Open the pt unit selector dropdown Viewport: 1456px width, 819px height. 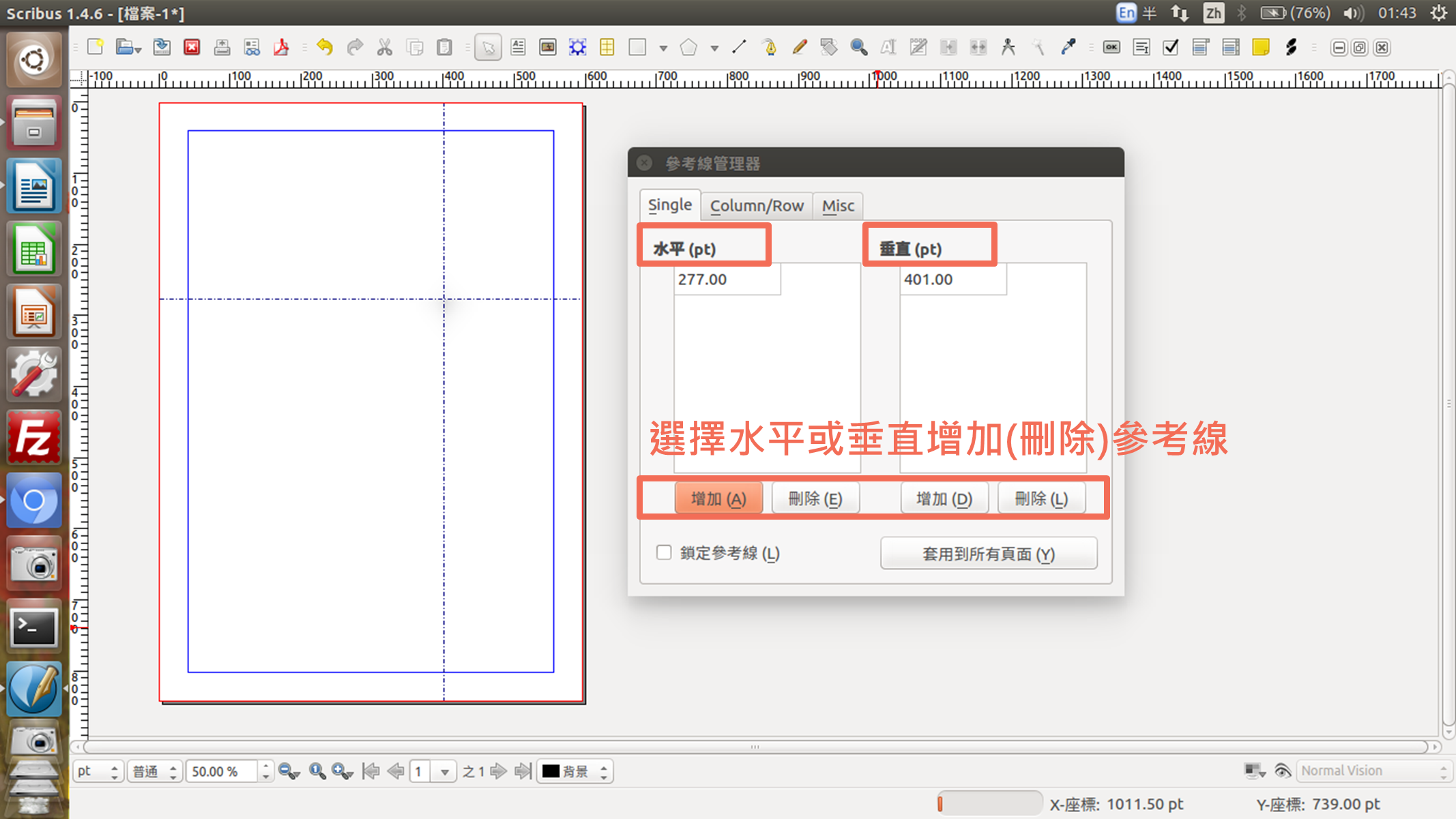pyautogui.click(x=98, y=771)
